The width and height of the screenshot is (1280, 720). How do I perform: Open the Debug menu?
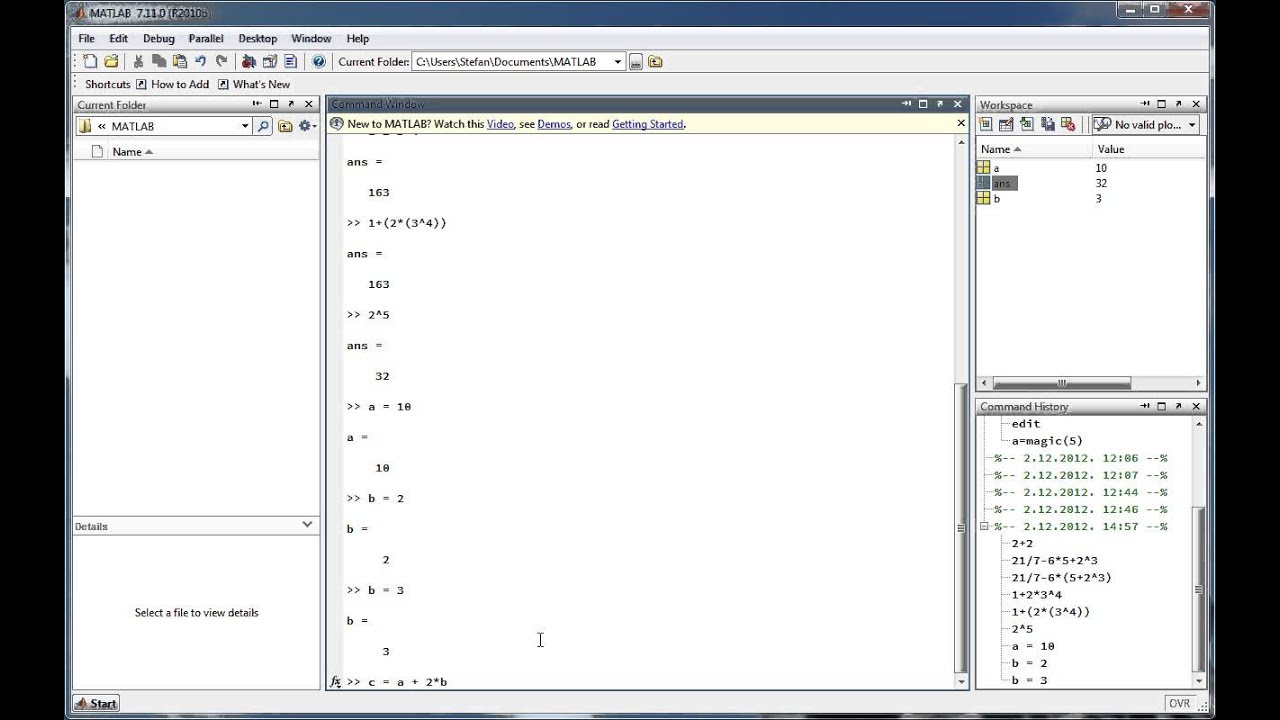(x=158, y=38)
